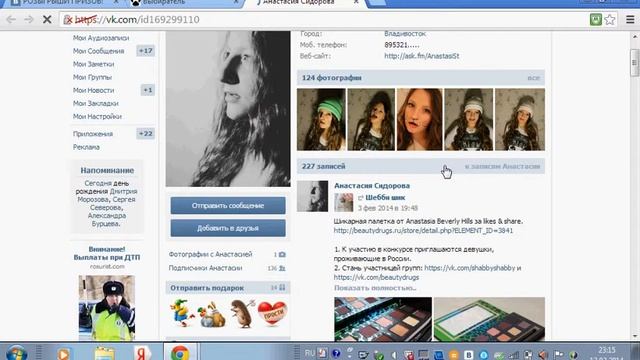
Task: Expand post with 'Показать полностью..'
Action: [x=375, y=288]
